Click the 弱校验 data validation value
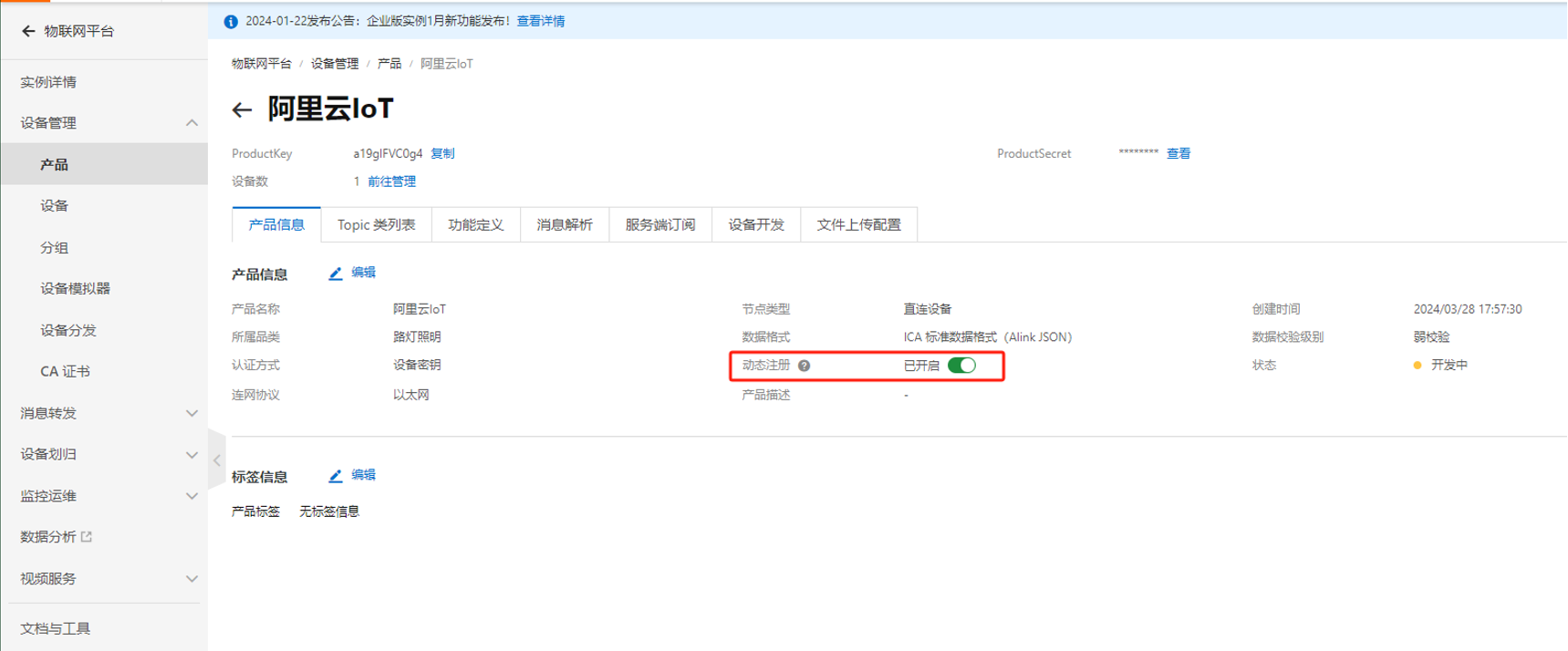The image size is (1568, 651). pos(1432,337)
